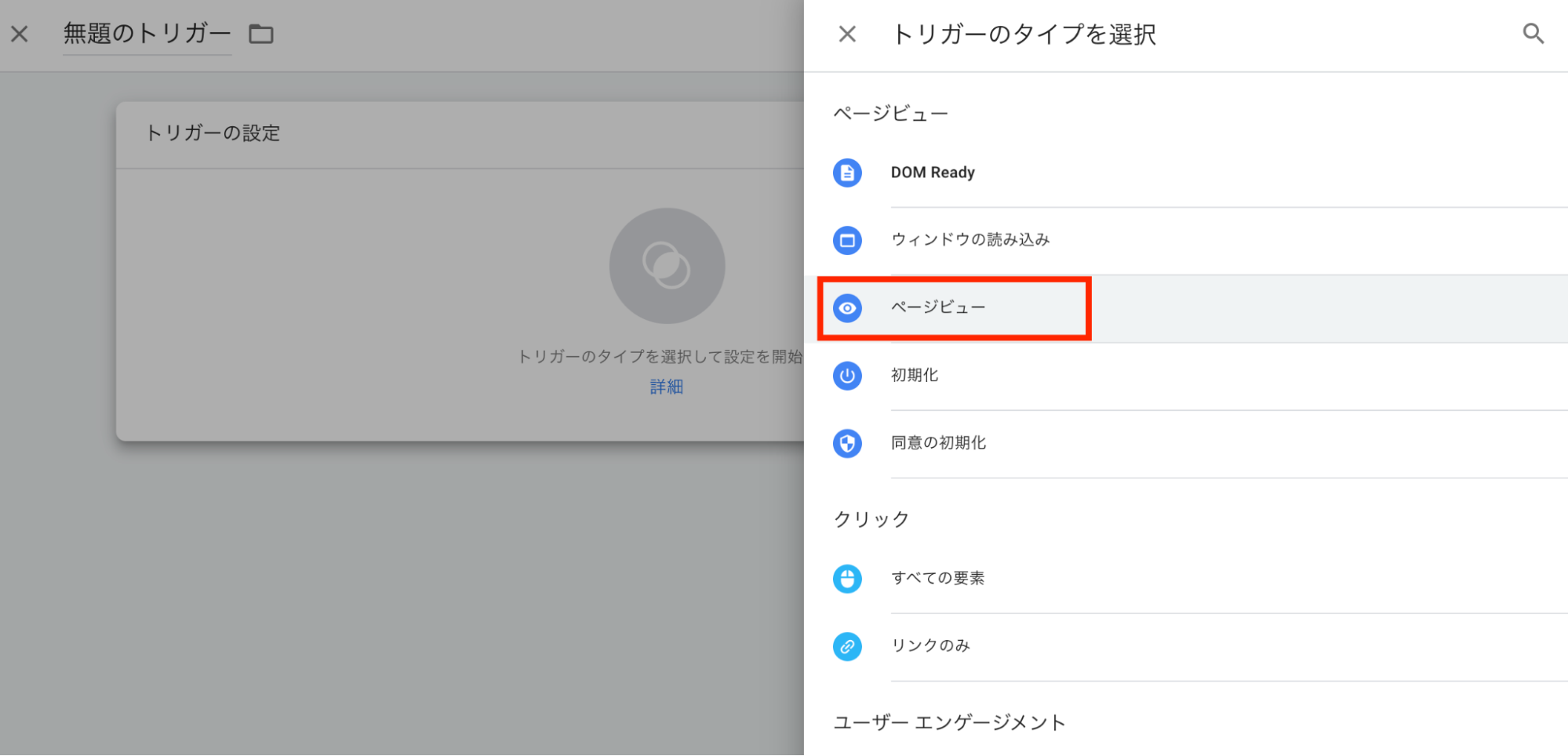The width and height of the screenshot is (1568, 756).
Task: Select the ウィンドウの読み込み trigger type
Action: [1186, 240]
